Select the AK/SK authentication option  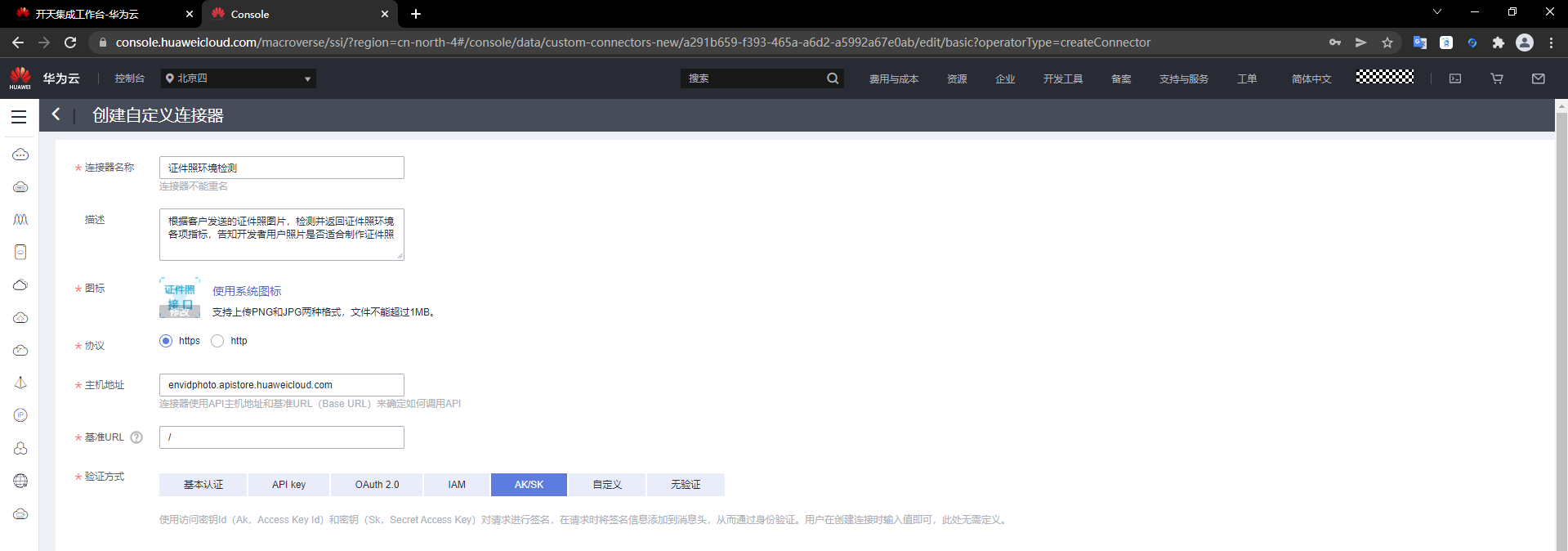pos(529,485)
